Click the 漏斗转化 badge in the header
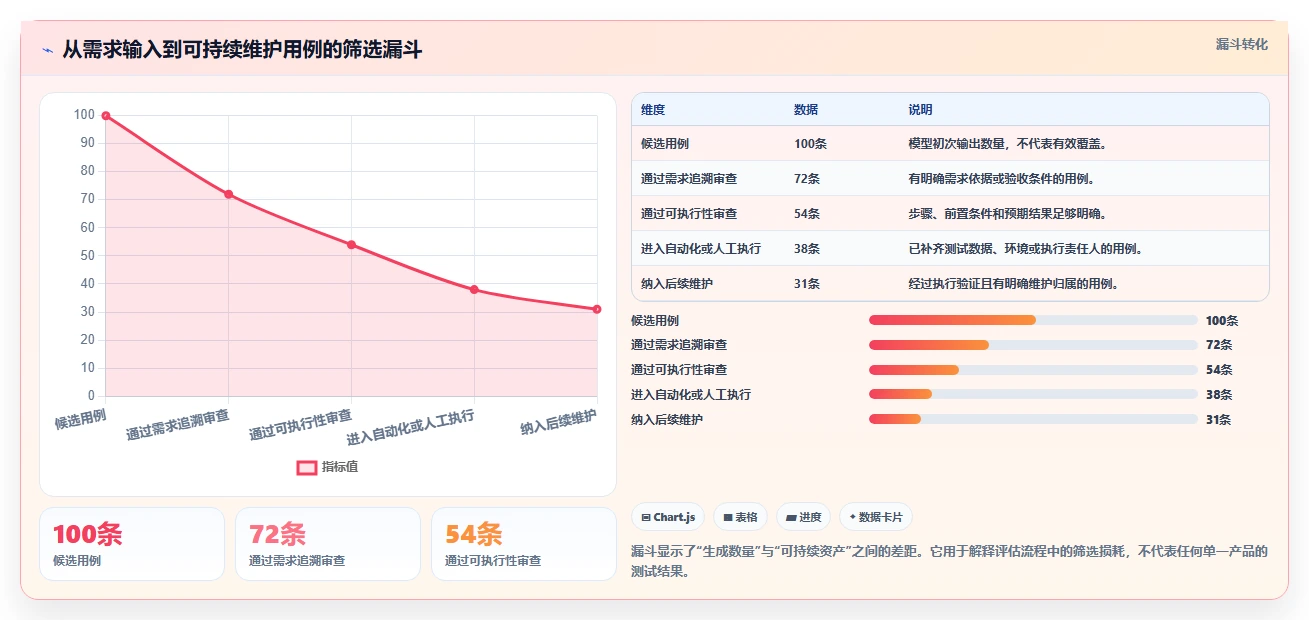The image size is (1309, 620). [x=1242, y=44]
